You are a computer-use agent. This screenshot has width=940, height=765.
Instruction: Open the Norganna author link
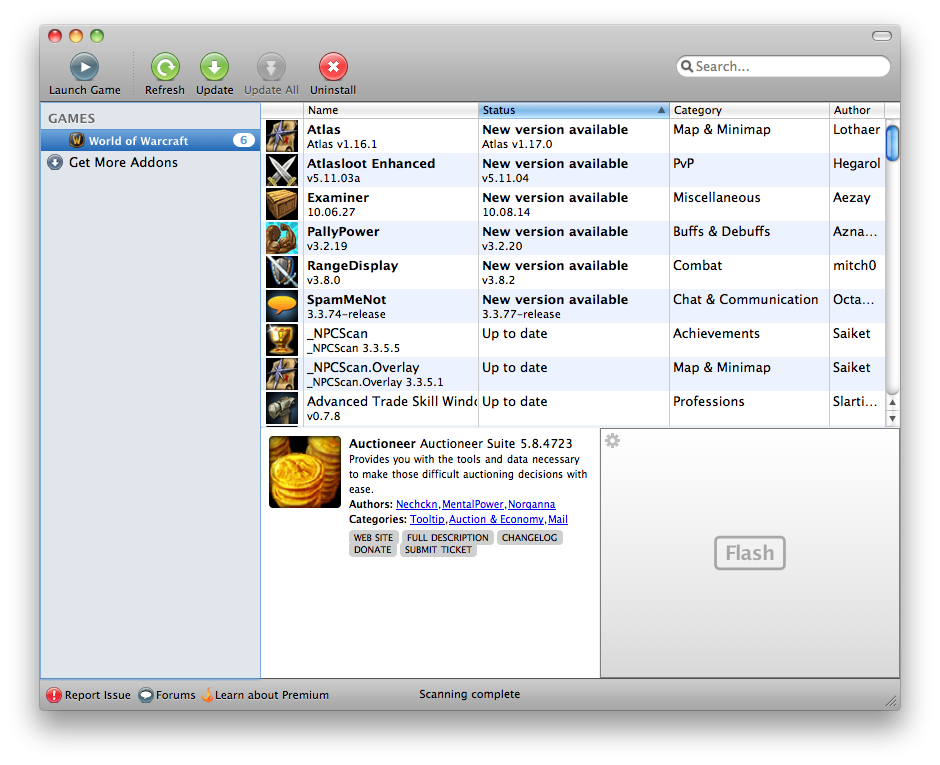[x=532, y=504]
